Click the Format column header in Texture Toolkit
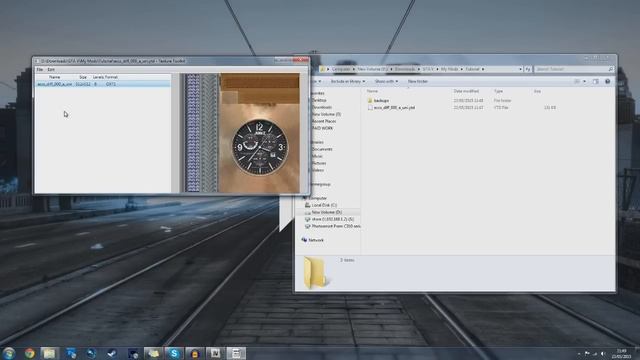This screenshot has height=360, width=640. [111, 77]
